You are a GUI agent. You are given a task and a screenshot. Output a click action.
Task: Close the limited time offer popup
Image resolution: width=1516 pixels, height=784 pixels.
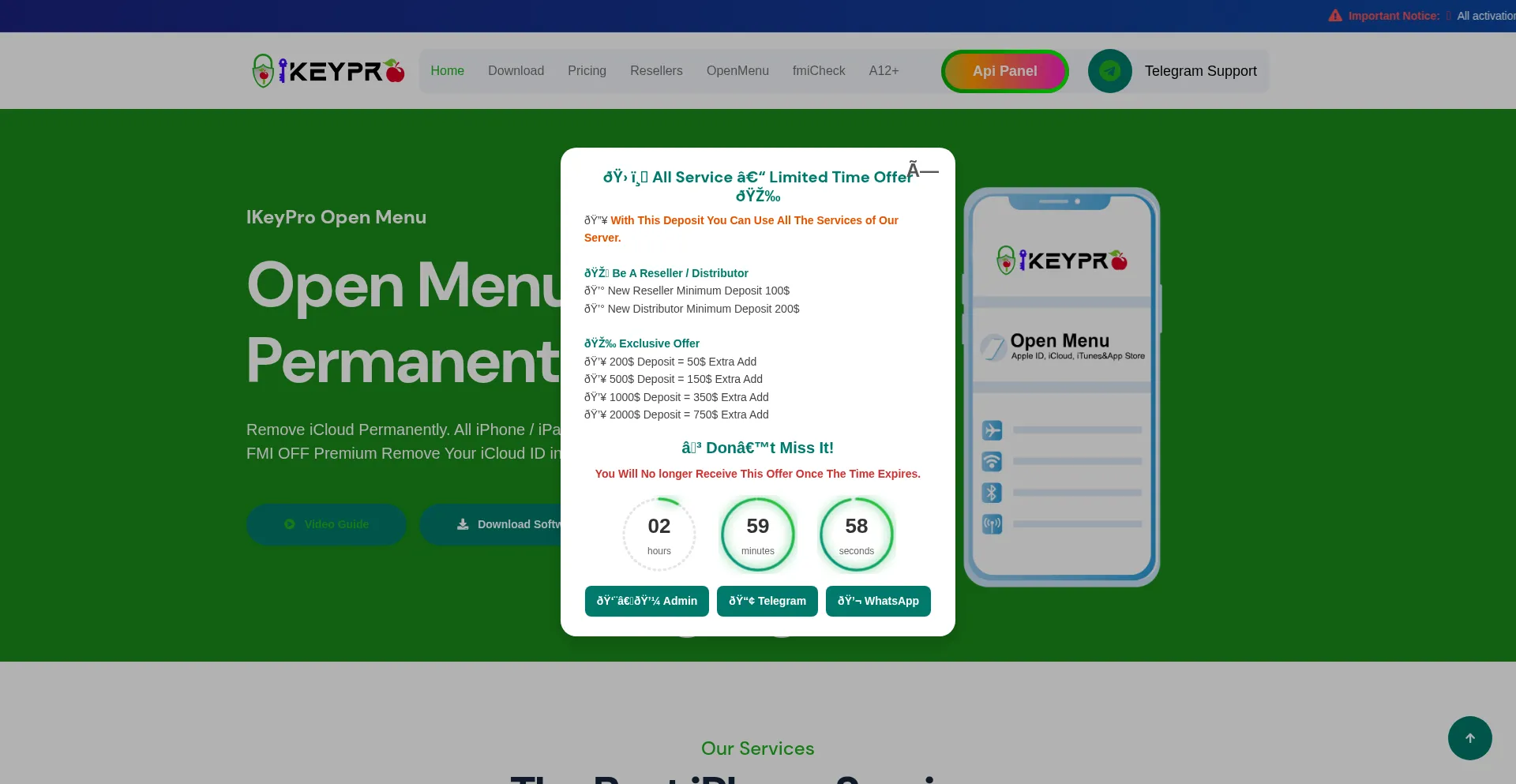921,171
